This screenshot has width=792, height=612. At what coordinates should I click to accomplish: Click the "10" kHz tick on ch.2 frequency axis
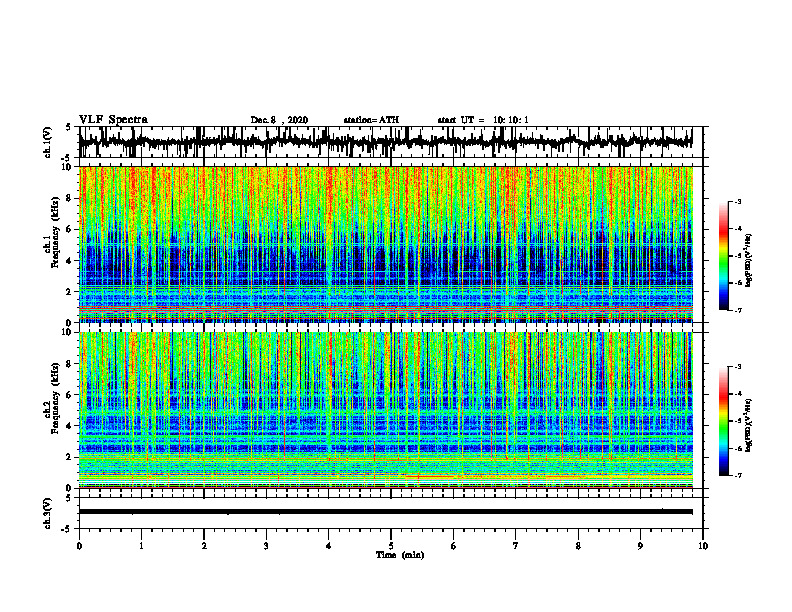68,332
